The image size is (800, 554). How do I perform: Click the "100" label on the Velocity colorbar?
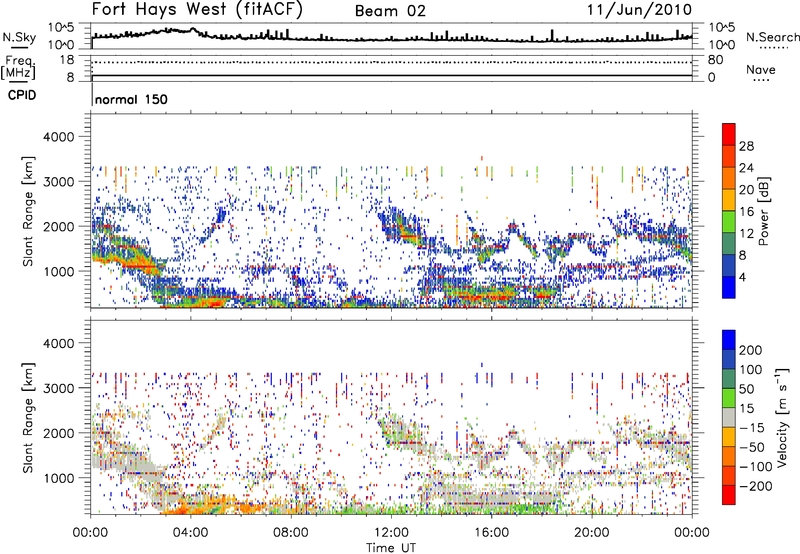751,369
